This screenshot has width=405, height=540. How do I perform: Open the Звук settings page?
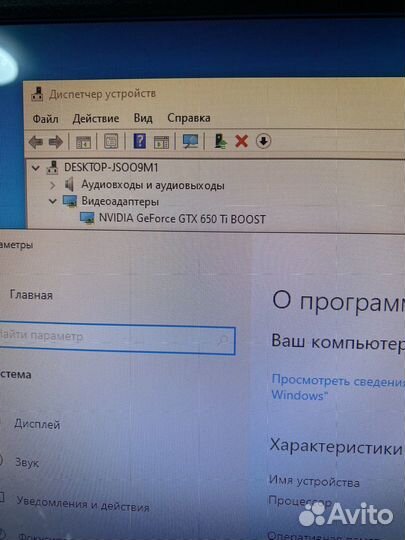click(x=27, y=462)
